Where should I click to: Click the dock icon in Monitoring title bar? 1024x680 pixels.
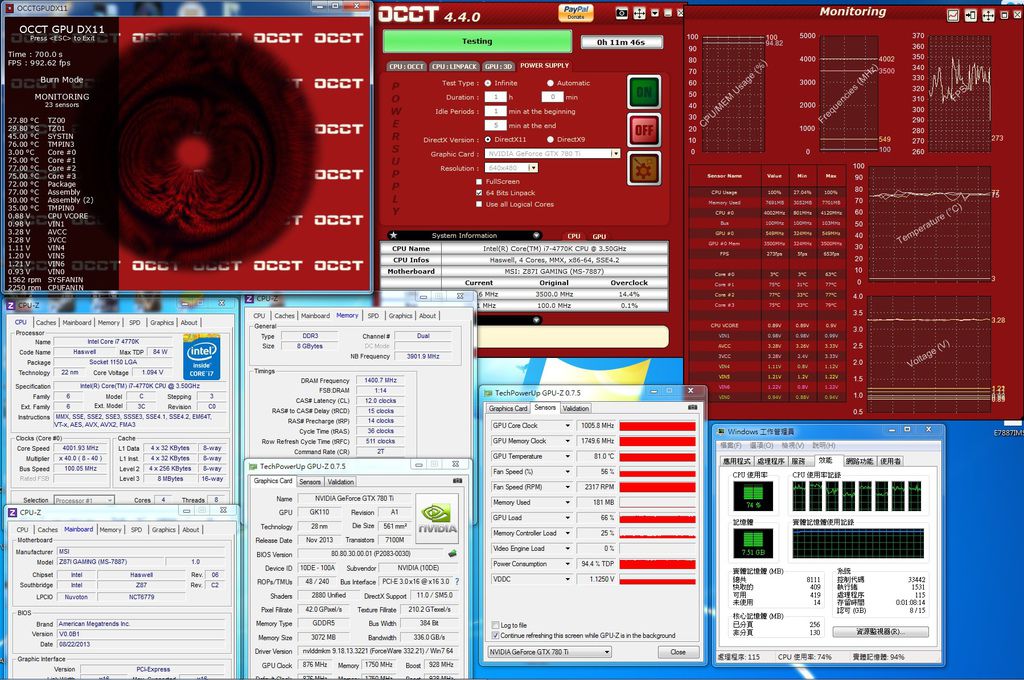click(970, 15)
